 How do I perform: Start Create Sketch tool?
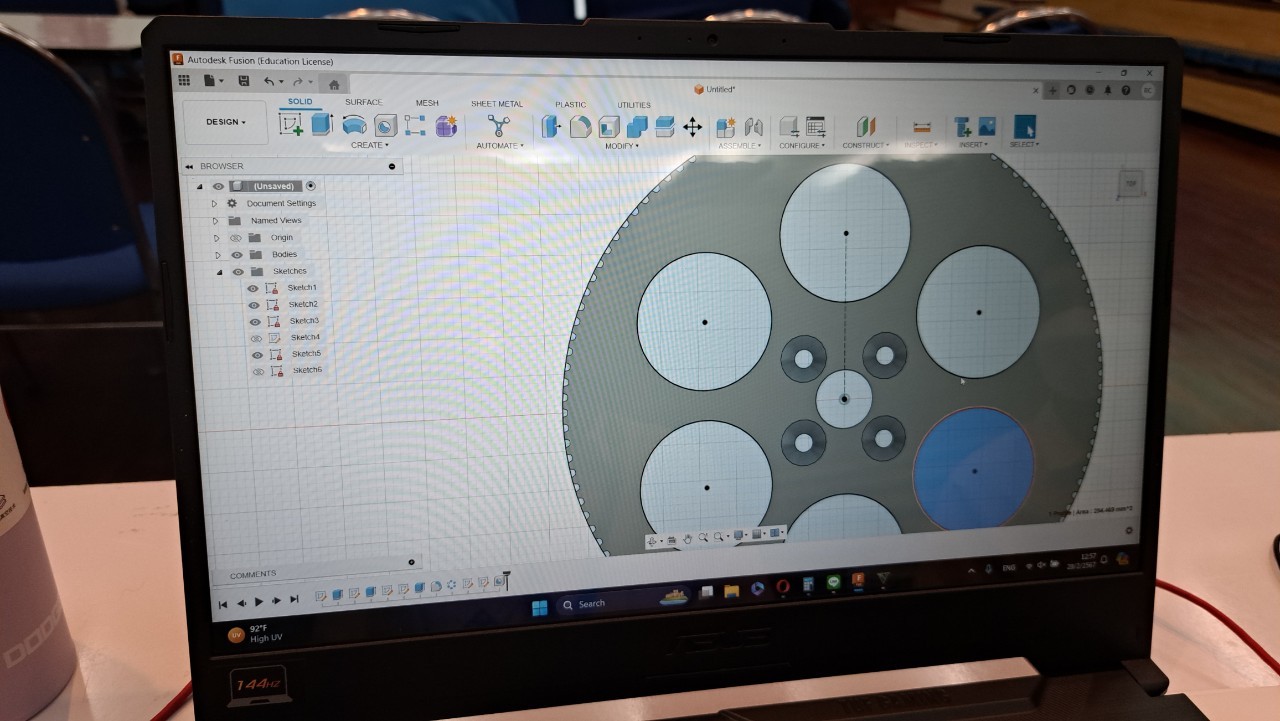tap(291, 124)
